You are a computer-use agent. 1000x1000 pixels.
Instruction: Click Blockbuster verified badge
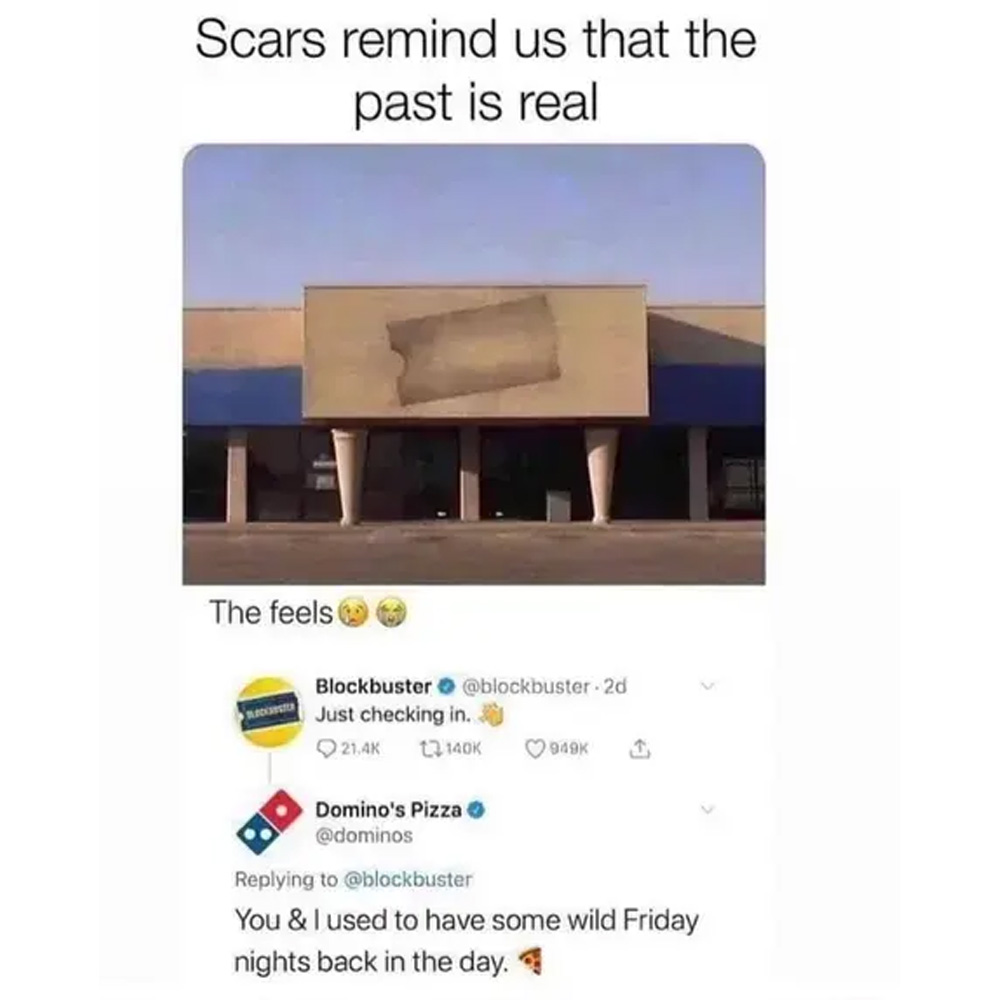click(x=447, y=687)
